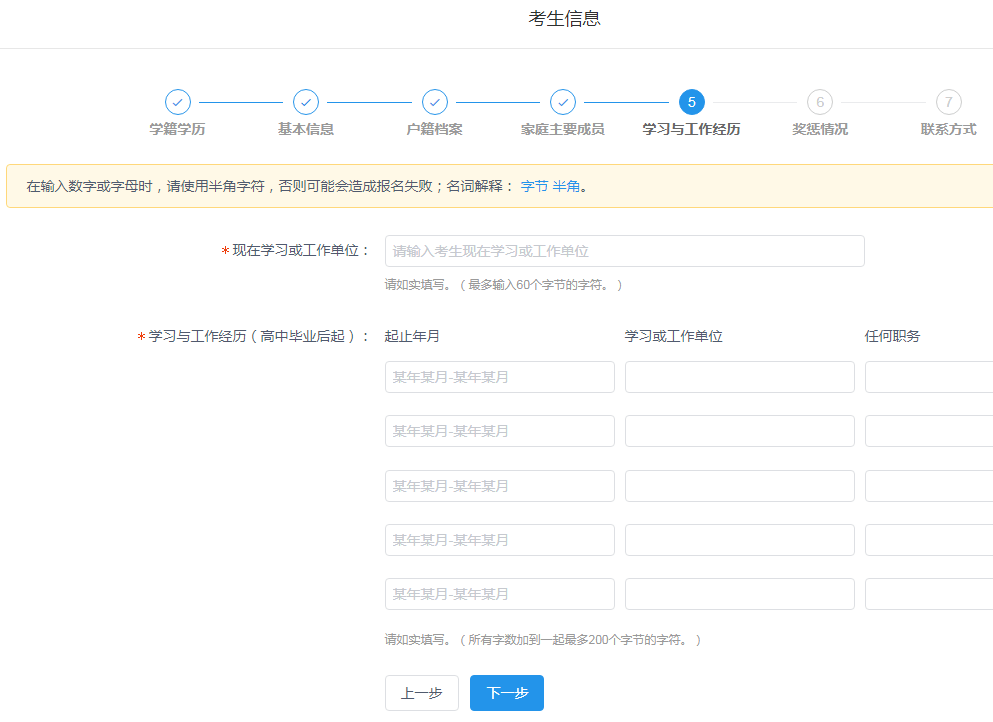Go to the 家庭主要成员 step label
Screen dimensions: 993x722
(x=563, y=129)
